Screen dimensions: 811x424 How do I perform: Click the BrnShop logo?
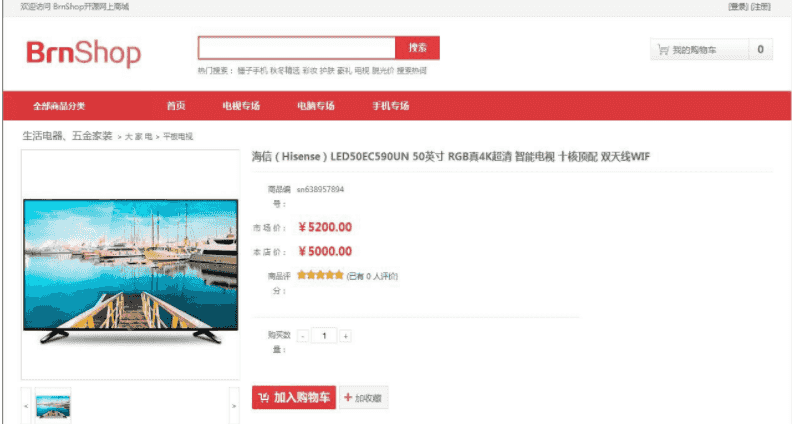[x=83, y=53]
